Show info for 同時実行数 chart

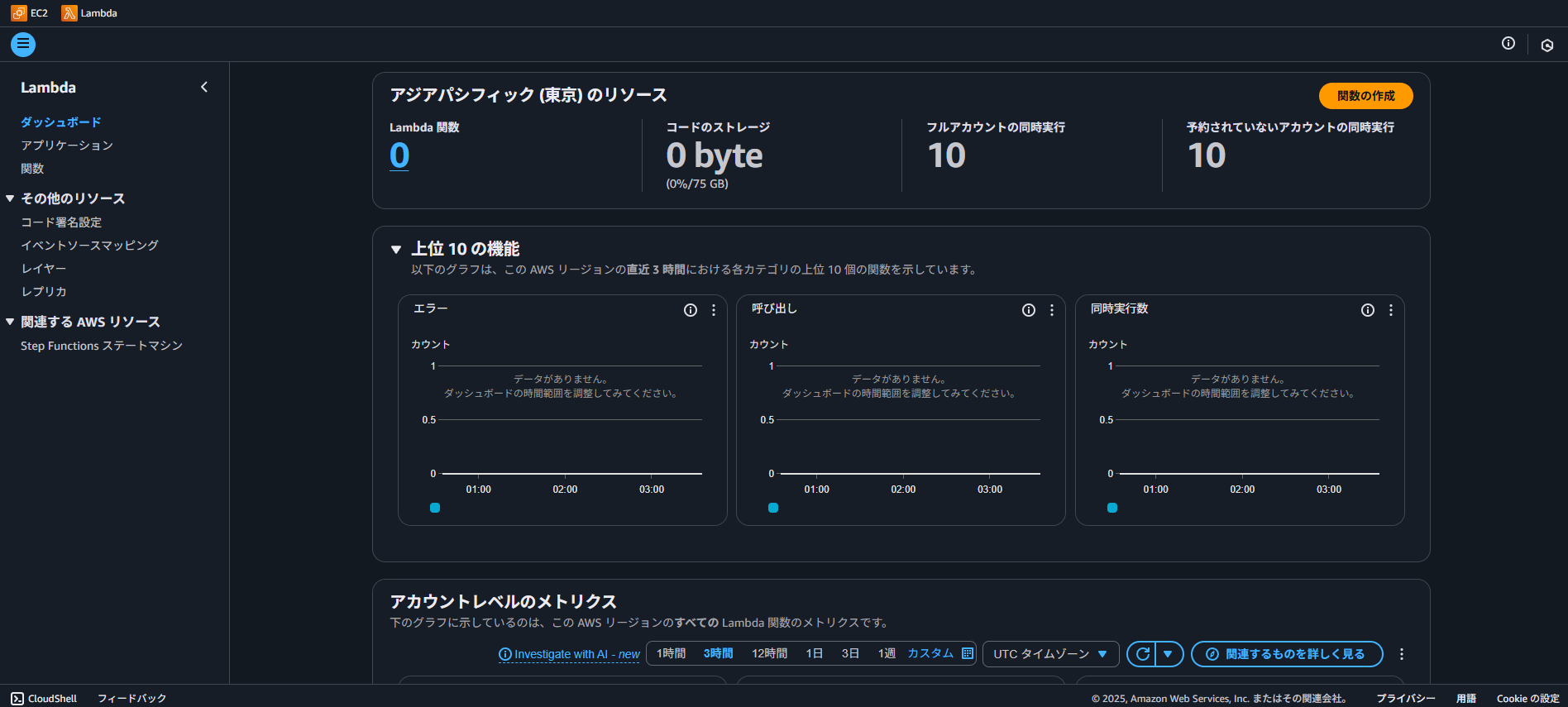click(1368, 310)
